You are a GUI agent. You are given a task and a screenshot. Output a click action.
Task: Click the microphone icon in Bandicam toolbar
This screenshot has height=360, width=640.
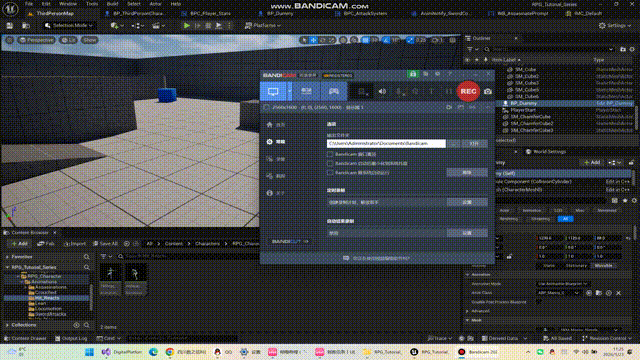coord(400,91)
